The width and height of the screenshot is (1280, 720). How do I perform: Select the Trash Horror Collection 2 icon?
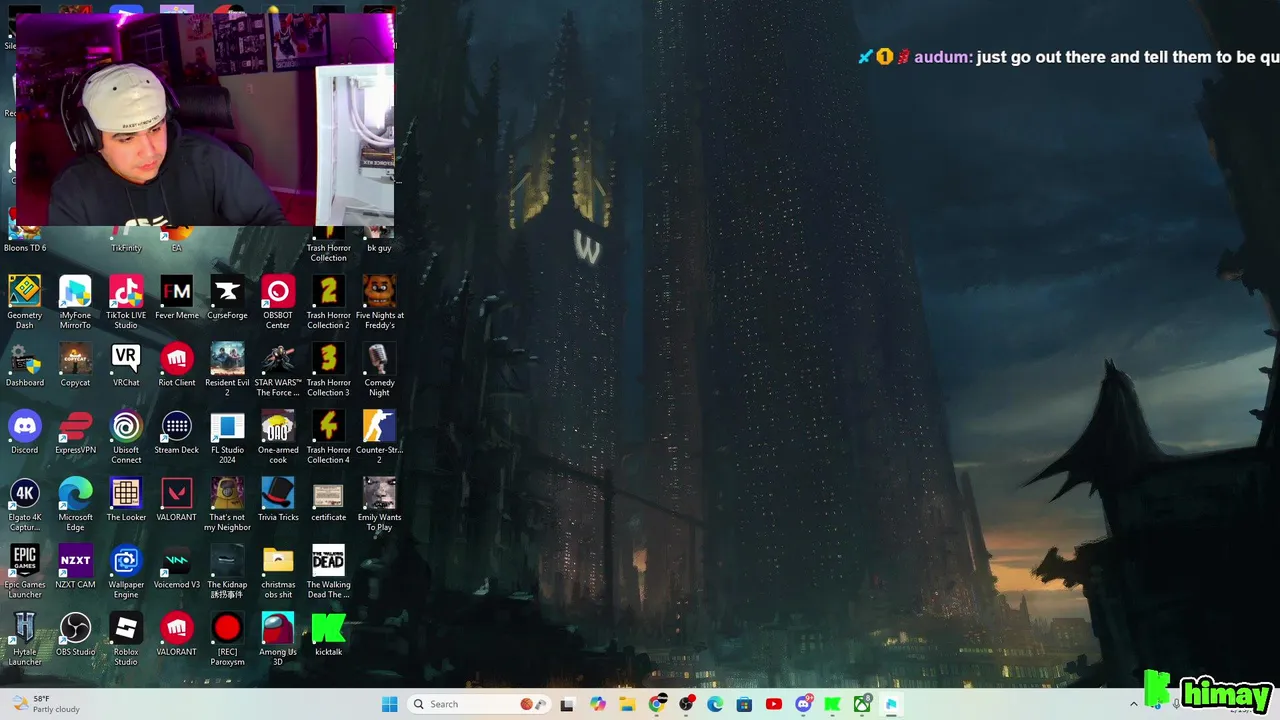pyautogui.click(x=328, y=302)
